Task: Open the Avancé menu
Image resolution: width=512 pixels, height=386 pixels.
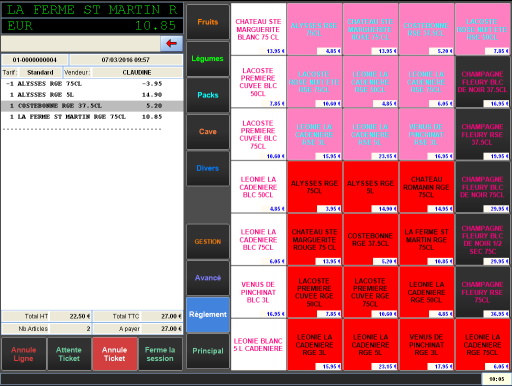Action: pyautogui.click(x=208, y=278)
